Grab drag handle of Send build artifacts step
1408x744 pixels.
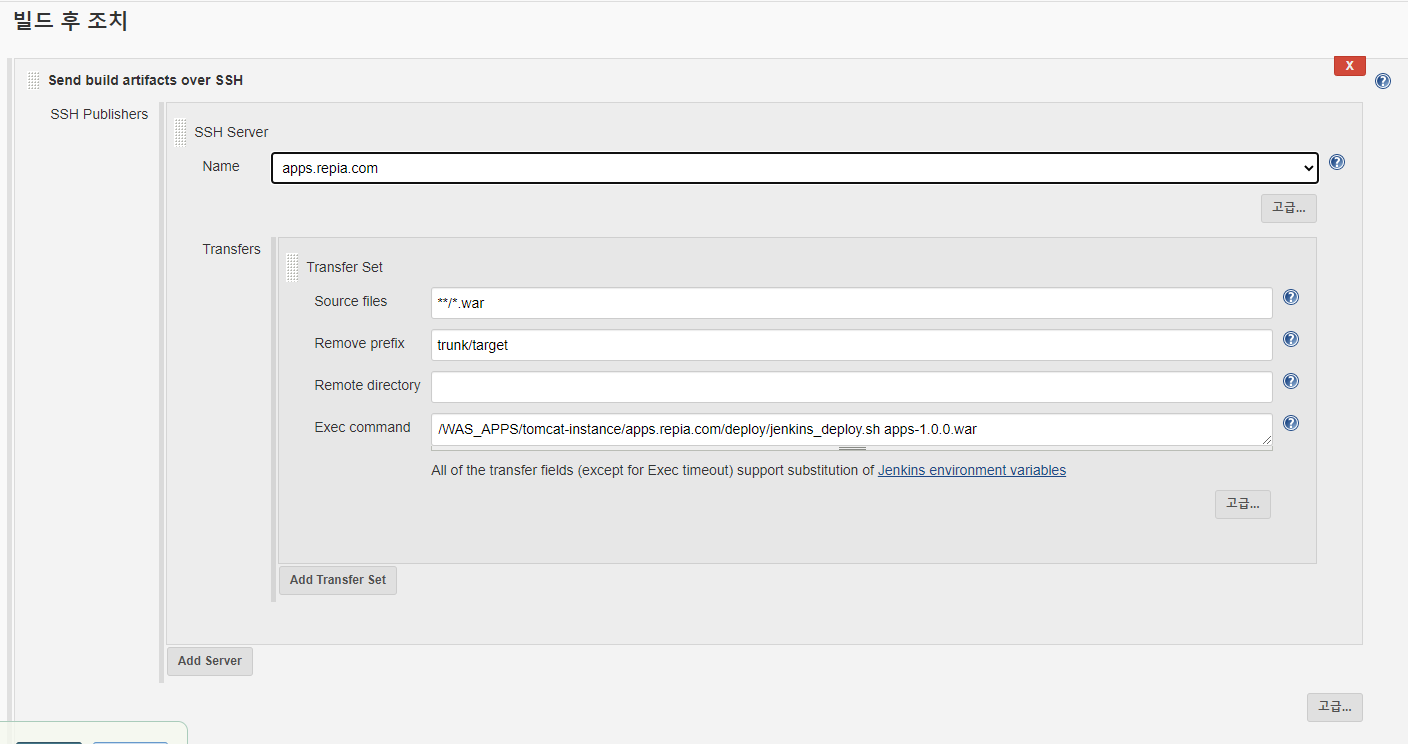(x=34, y=80)
